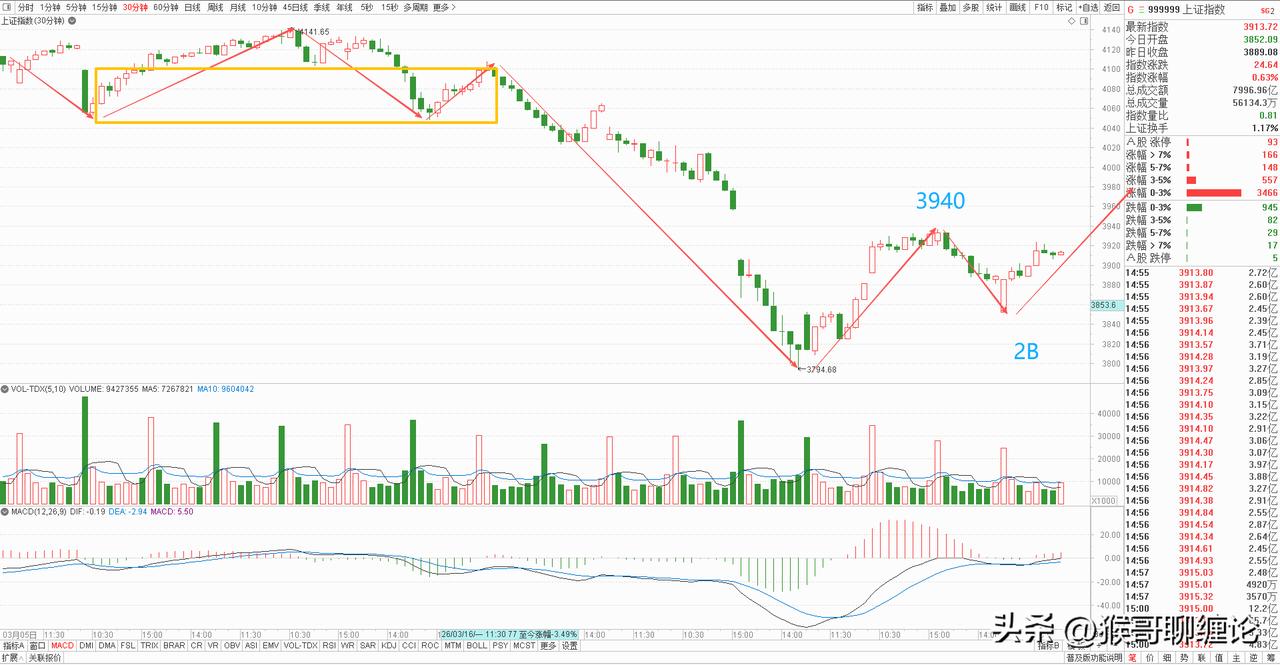Click the 多股 multi-stock button
The height and width of the screenshot is (665, 1280).
pos(971,7)
